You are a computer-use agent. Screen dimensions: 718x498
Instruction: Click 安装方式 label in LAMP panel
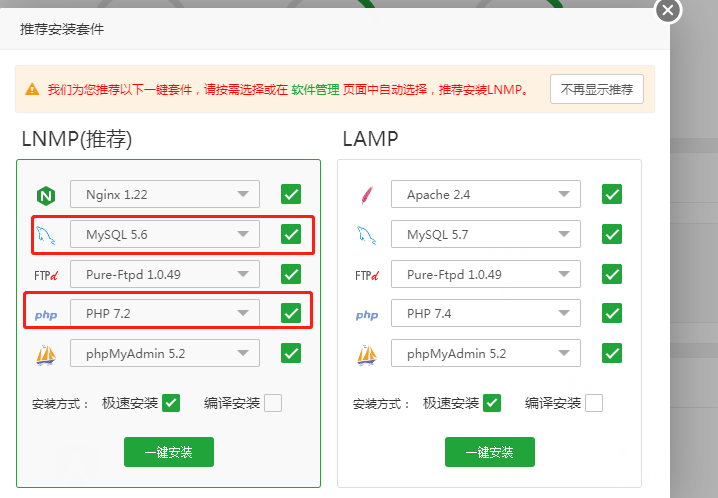pyautogui.click(x=381, y=404)
